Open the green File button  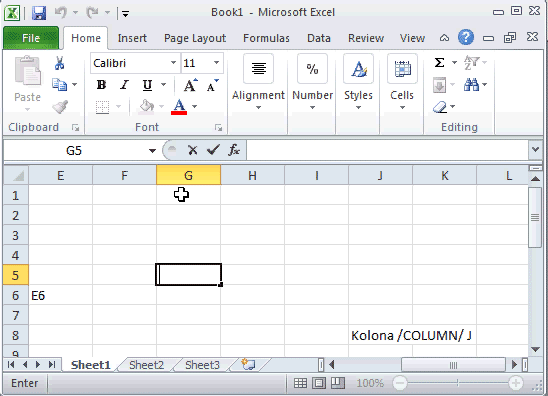tap(31, 38)
